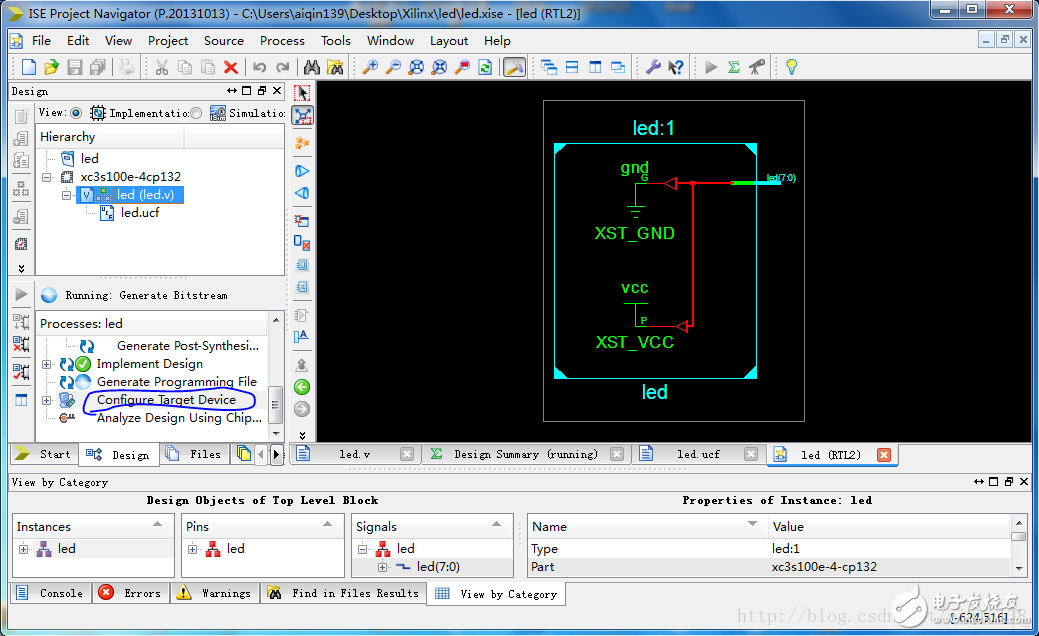Select pointer tool in RTL viewer sidebar

tap(301, 91)
